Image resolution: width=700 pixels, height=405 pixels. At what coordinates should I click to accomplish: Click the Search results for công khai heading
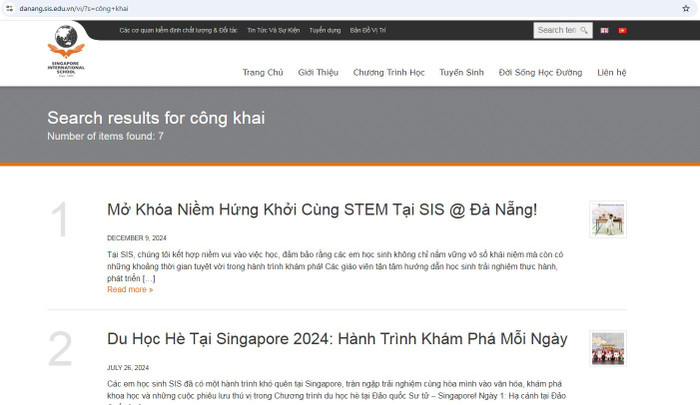coord(156,118)
